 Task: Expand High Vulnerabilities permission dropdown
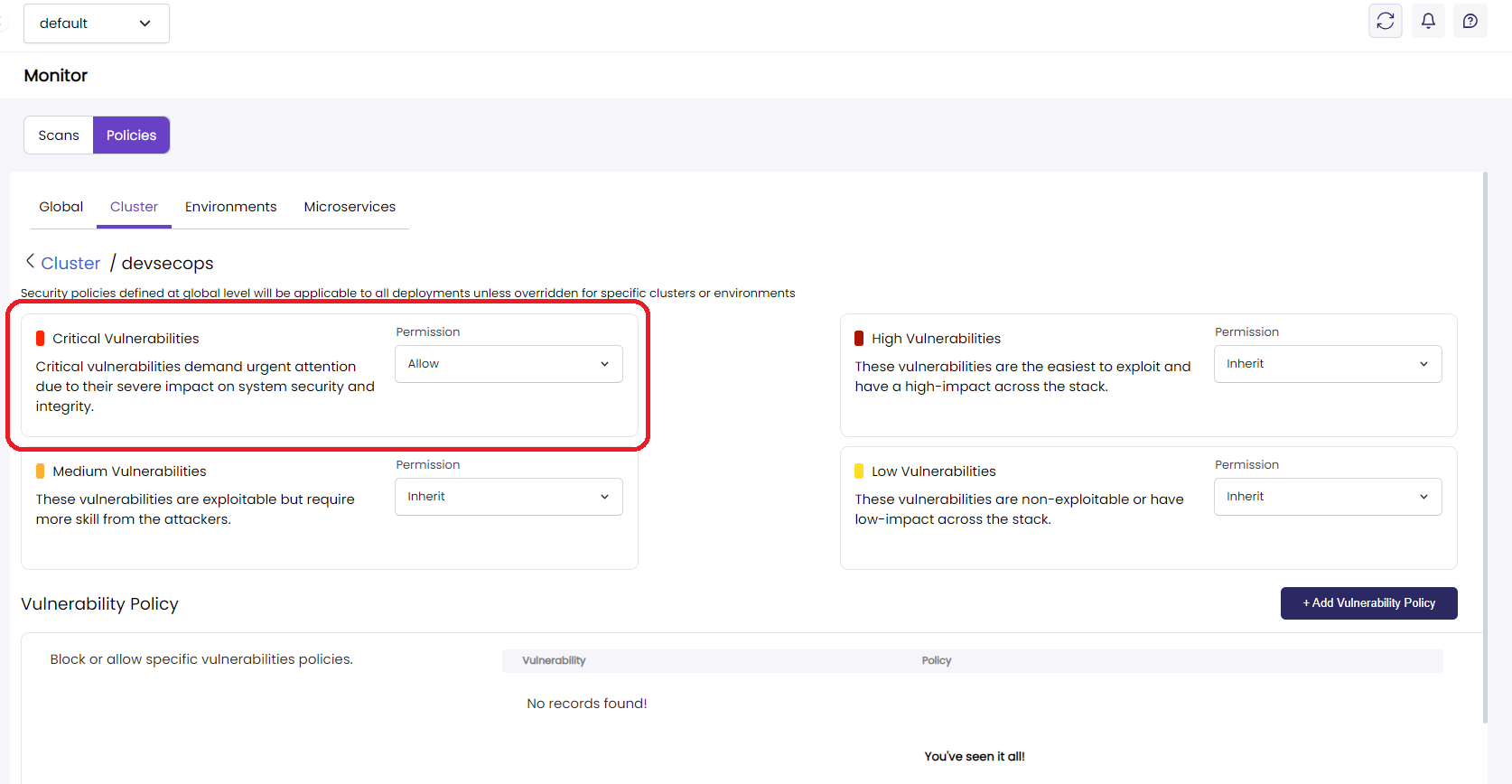[1327, 364]
